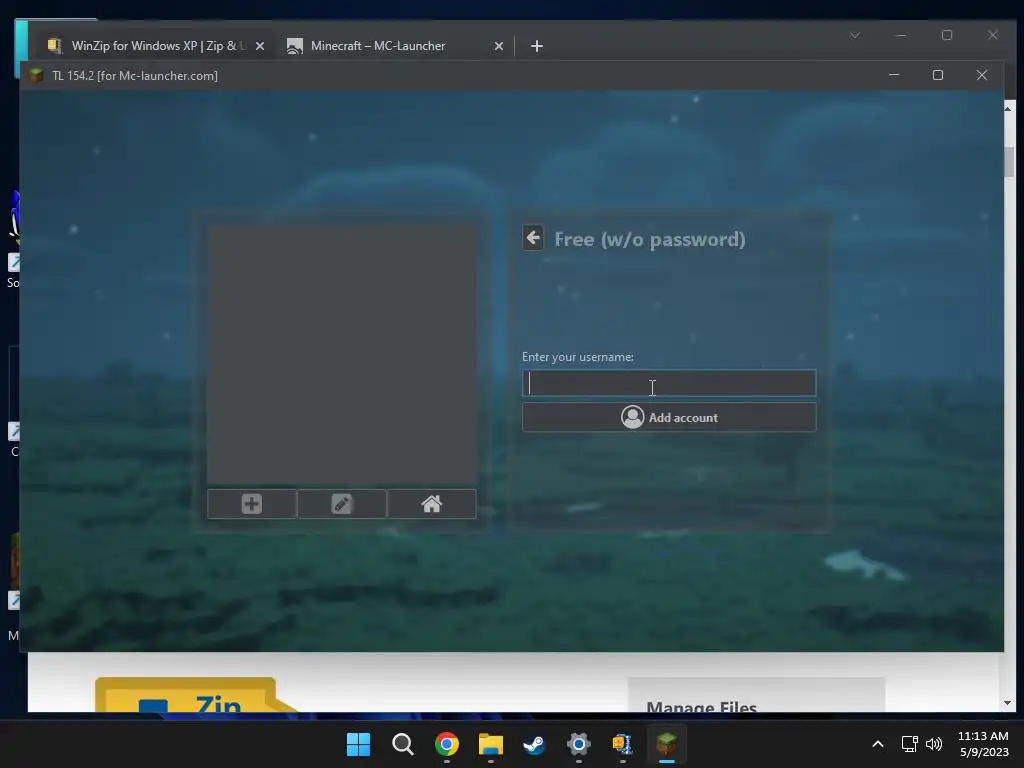The width and height of the screenshot is (1024, 768).
Task: Click the back arrow beside Free (w/o password)
Action: click(x=533, y=238)
